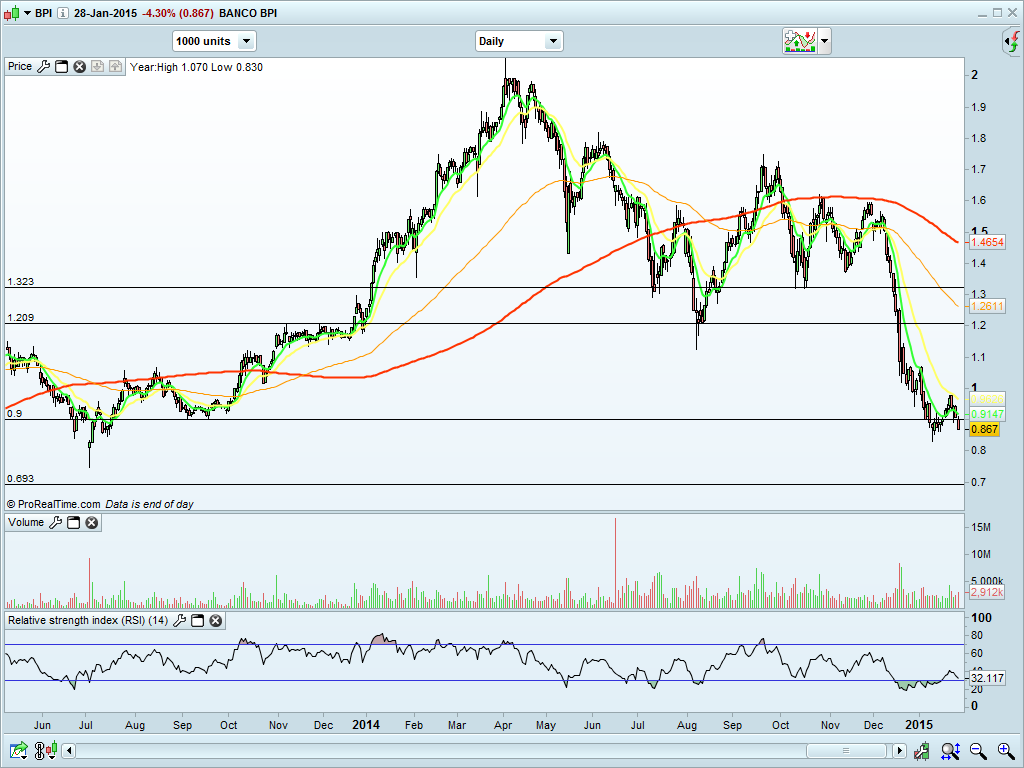Click the chart export icon at bottom-left
1024x768 pixels.
pos(19,750)
